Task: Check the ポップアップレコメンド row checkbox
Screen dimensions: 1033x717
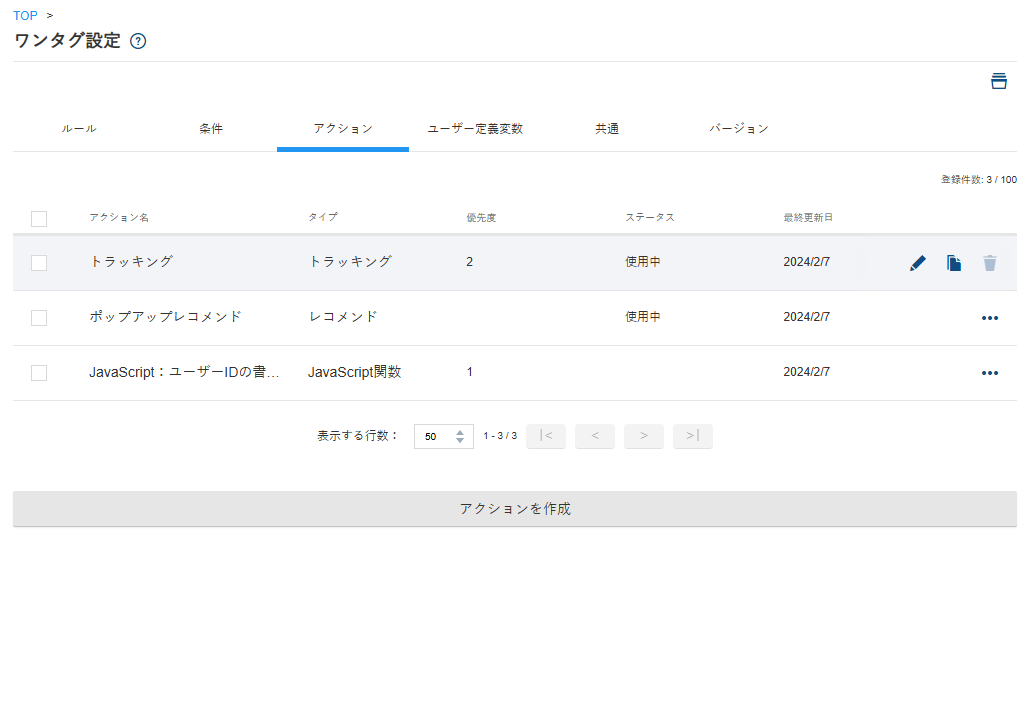Action: pyautogui.click(x=39, y=318)
